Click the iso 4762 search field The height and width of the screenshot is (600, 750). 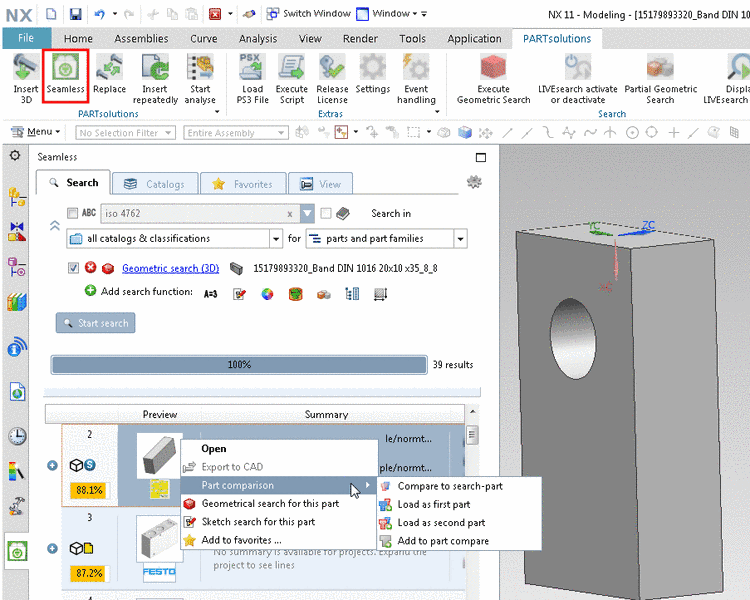[200, 213]
